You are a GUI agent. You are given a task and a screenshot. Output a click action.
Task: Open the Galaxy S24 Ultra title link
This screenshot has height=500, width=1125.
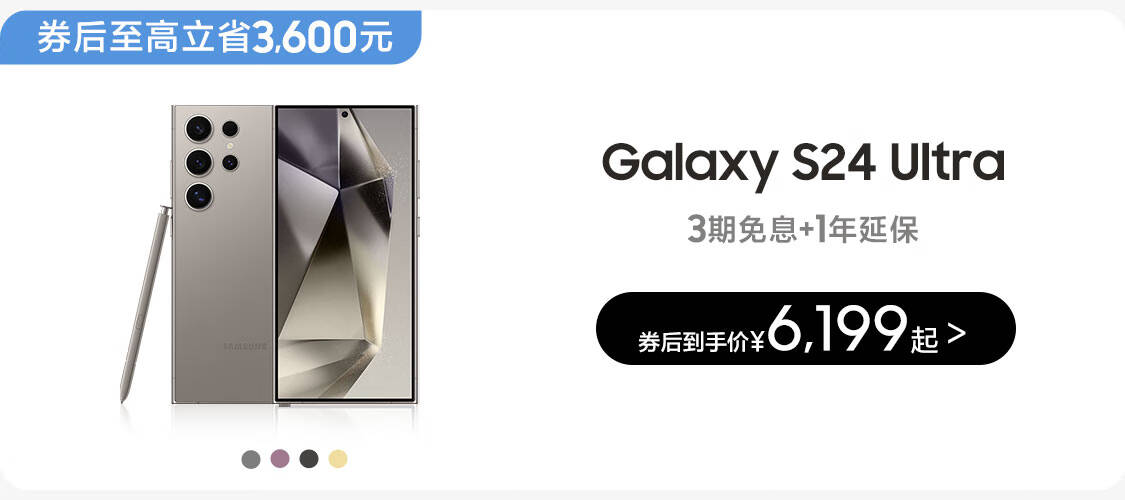click(803, 164)
